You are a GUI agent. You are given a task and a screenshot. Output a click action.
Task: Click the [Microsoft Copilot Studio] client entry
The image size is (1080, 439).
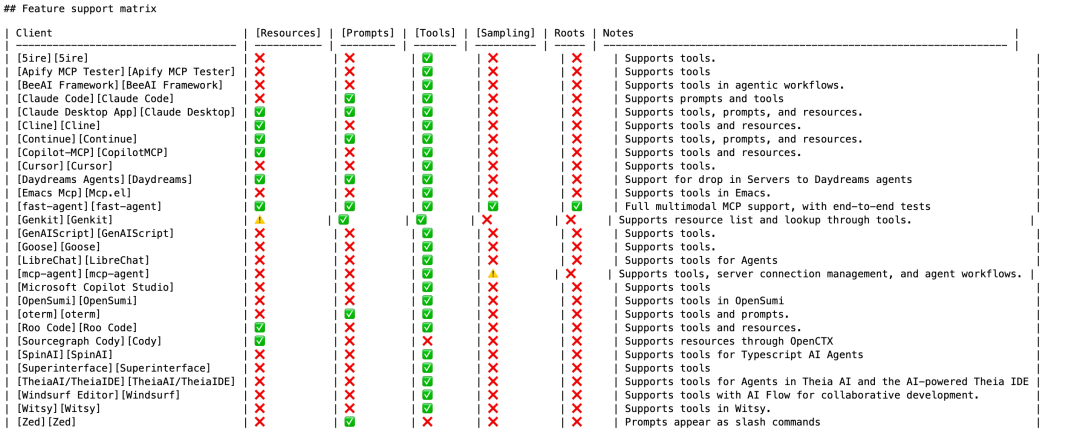[83, 287]
